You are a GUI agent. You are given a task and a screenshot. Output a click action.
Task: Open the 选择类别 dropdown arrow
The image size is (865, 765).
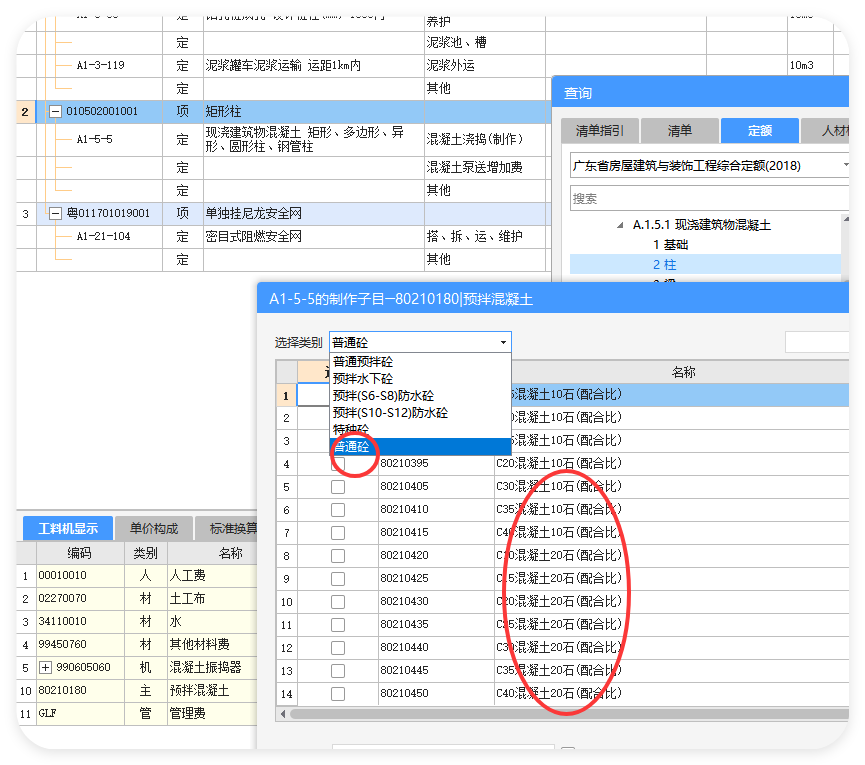tap(503, 343)
